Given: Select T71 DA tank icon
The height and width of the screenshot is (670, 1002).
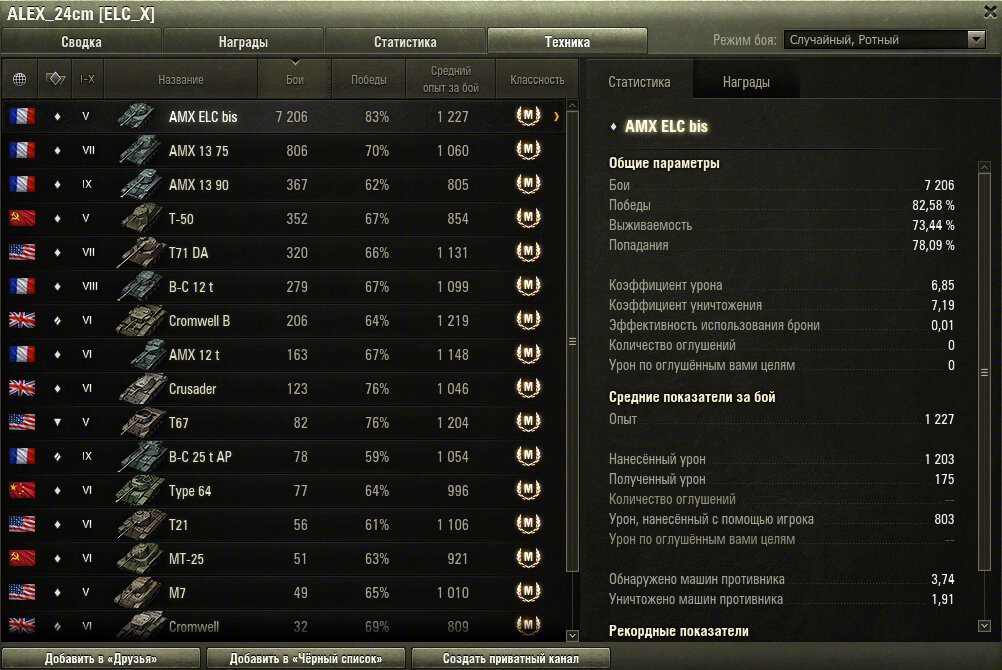Looking at the screenshot, I should (141, 252).
